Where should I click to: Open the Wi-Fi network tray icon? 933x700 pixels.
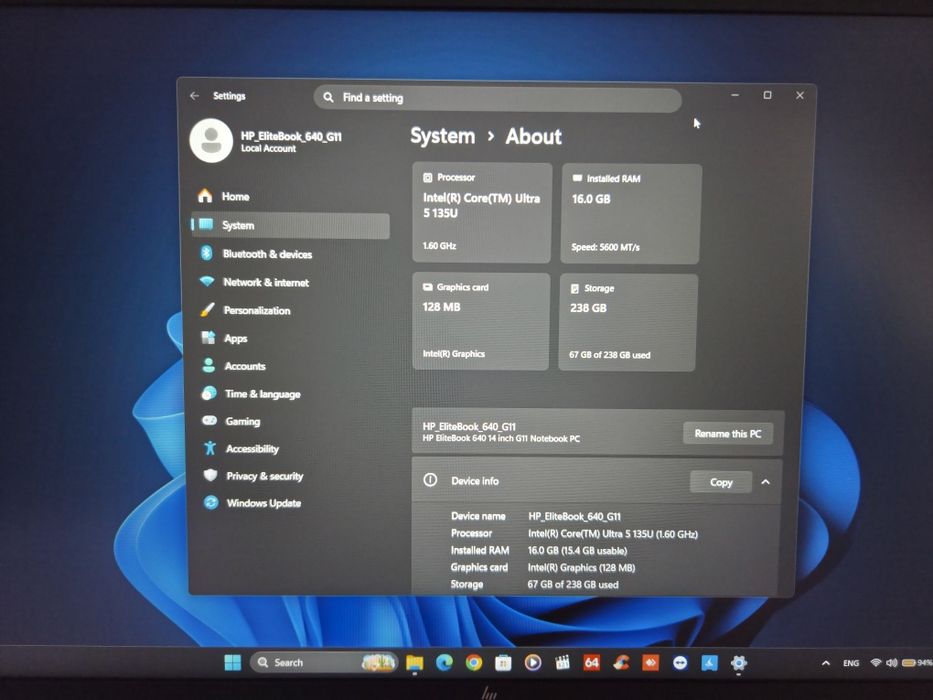(875, 662)
